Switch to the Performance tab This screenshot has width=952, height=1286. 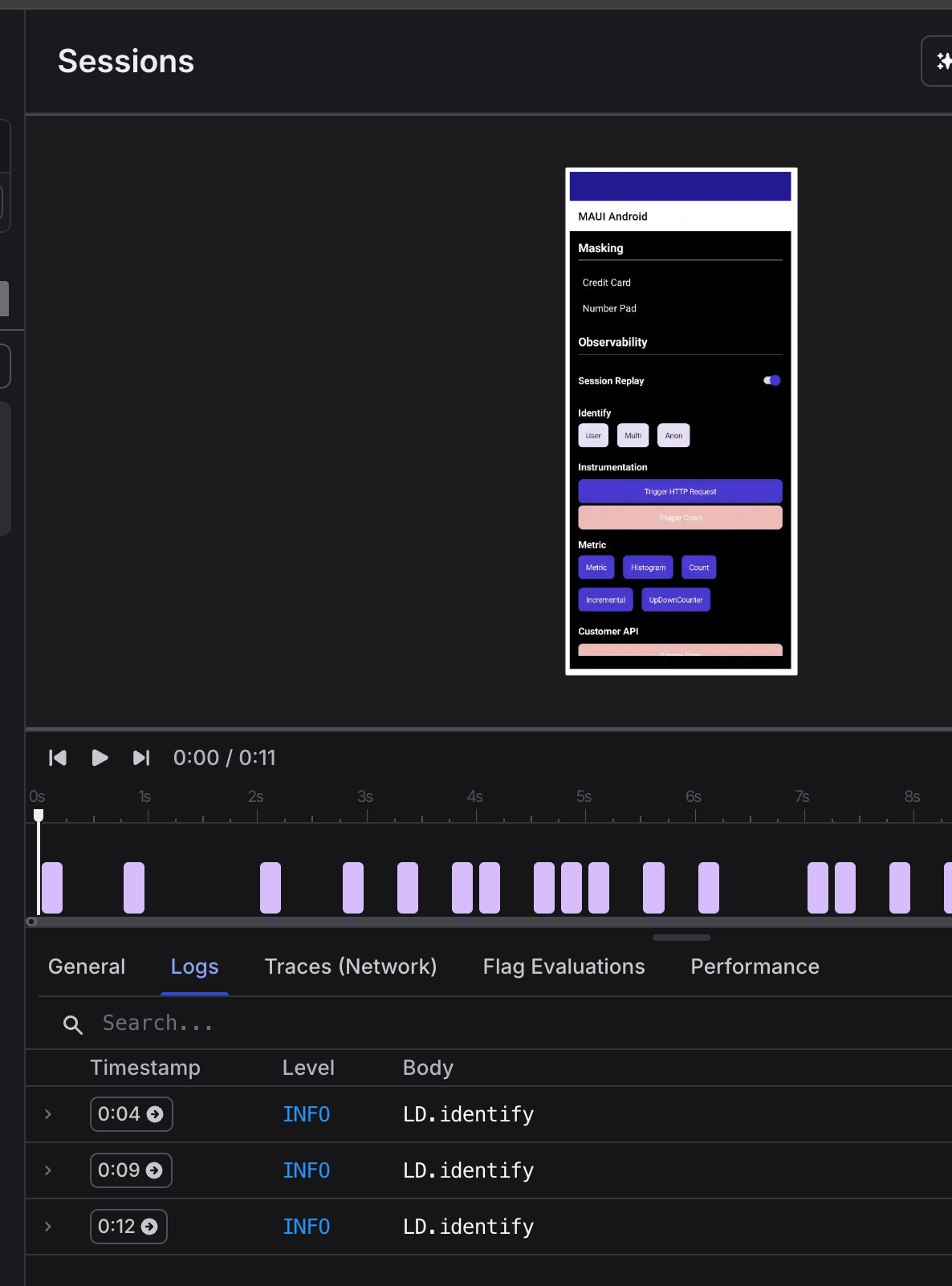[x=755, y=967]
